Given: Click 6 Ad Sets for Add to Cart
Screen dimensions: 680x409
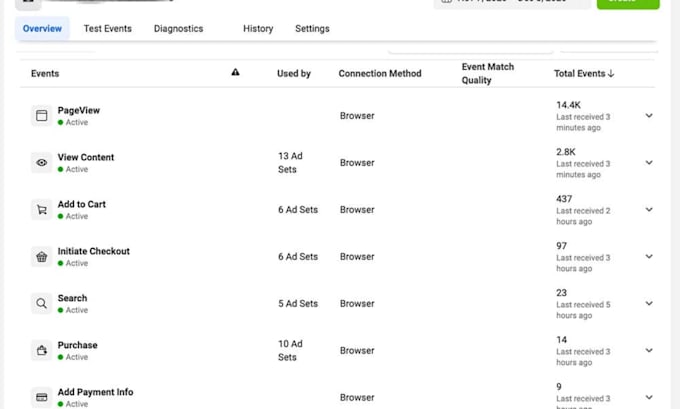Looking at the screenshot, I should 298,209.
